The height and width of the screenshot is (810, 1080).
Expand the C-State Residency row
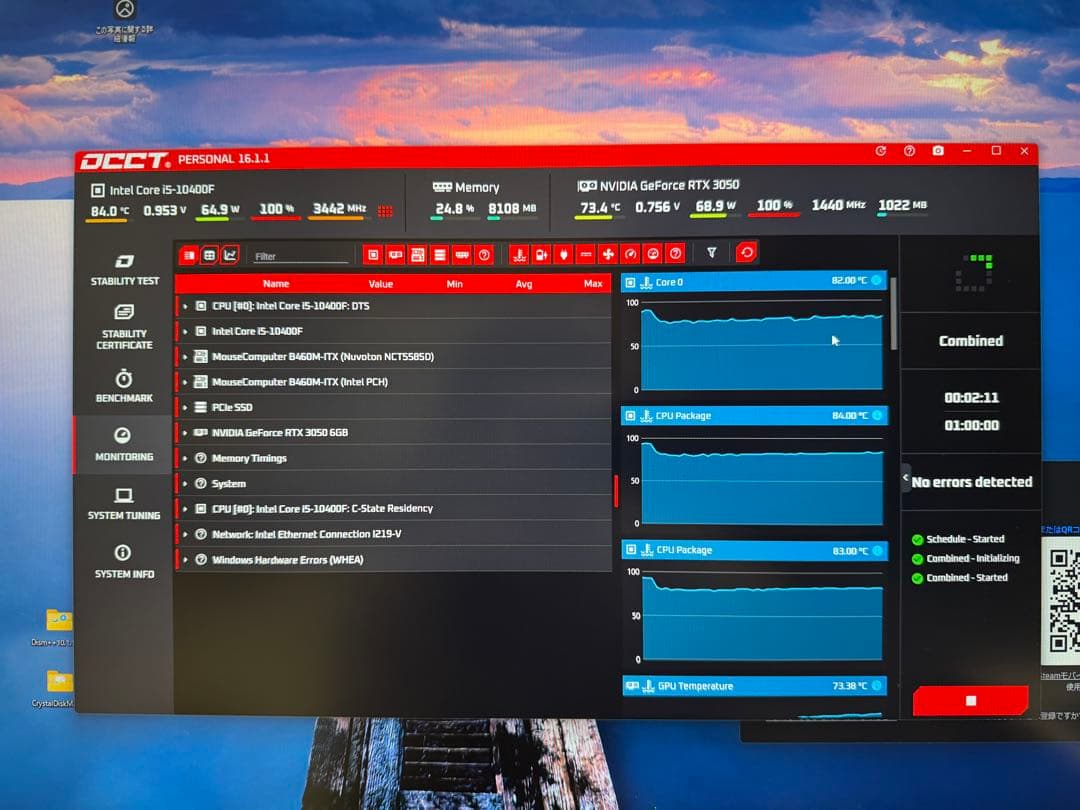393,508
